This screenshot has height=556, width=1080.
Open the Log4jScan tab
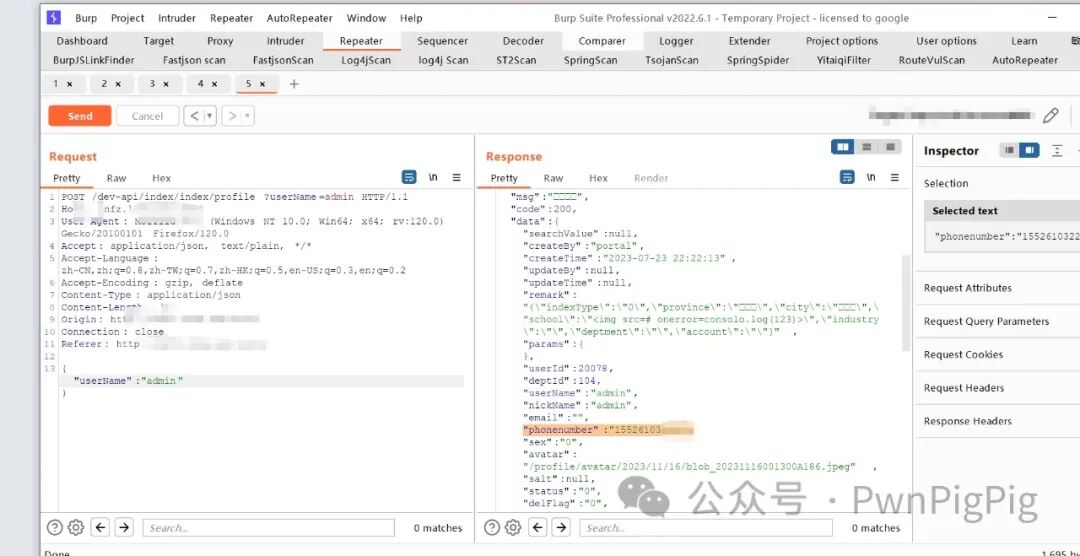(366, 60)
